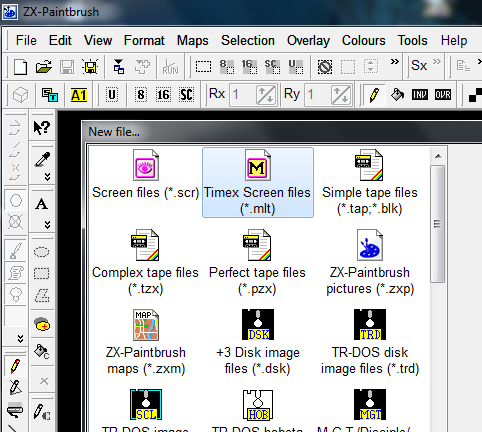Select the polygon selection tool

[x=42, y=295]
